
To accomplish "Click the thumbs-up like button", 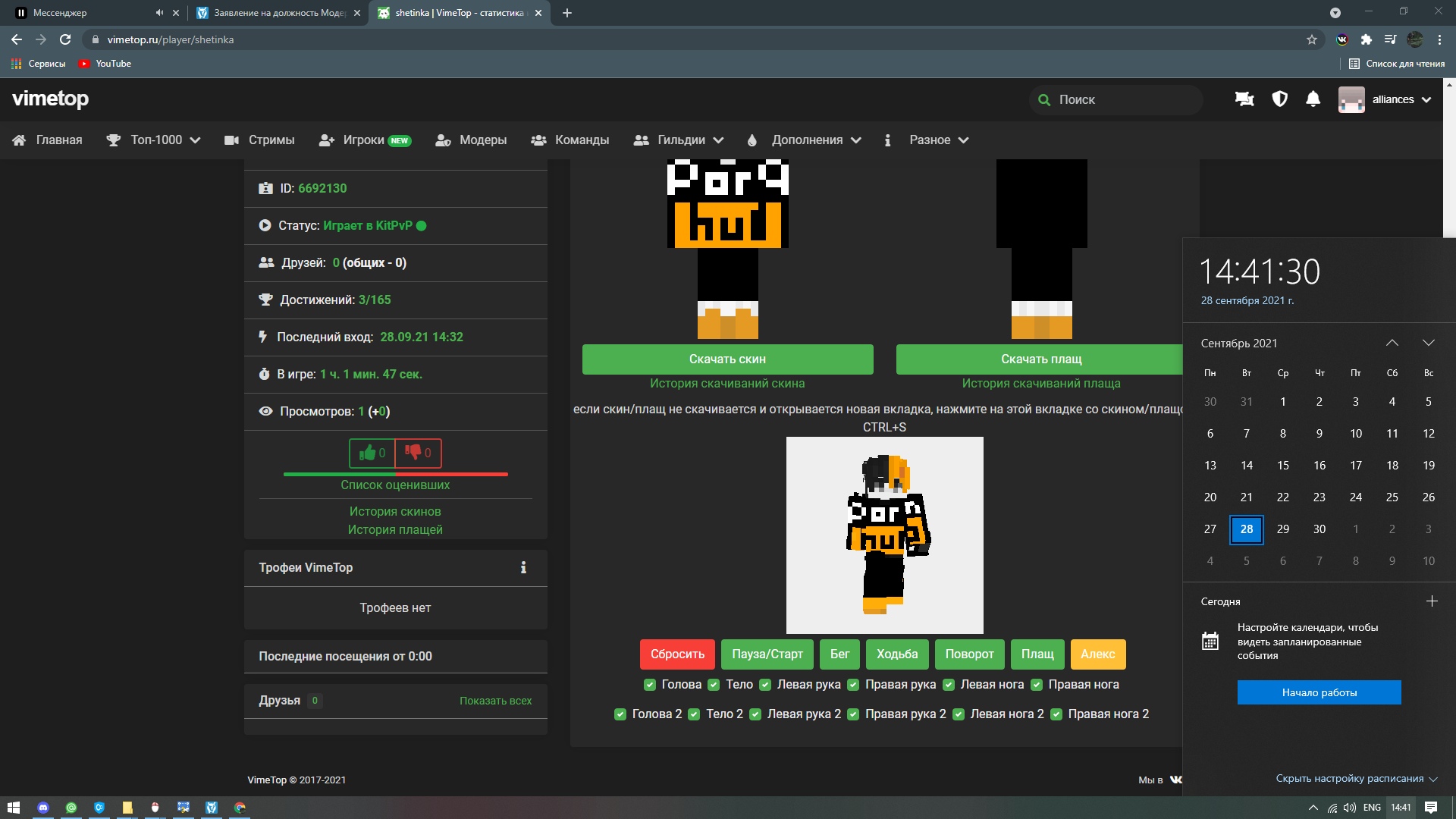I will click(372, 453).
